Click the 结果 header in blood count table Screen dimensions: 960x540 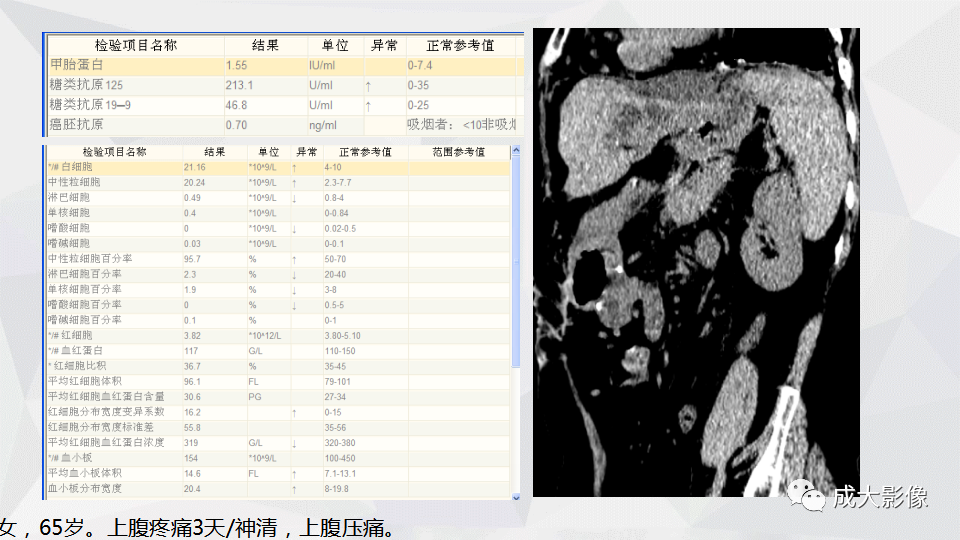tap(215, 152)
